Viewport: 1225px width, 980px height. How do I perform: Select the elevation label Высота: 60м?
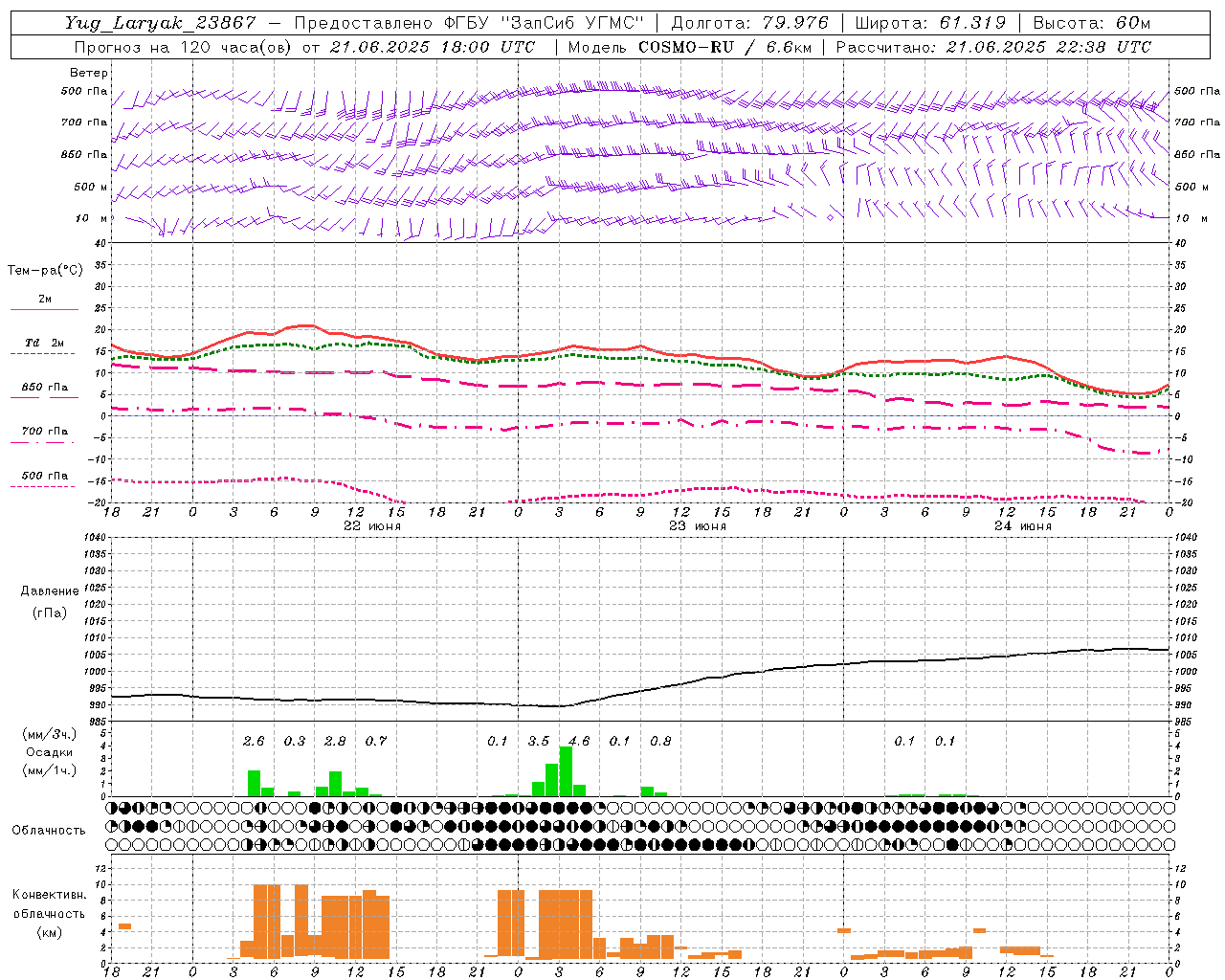point(1092,23)
